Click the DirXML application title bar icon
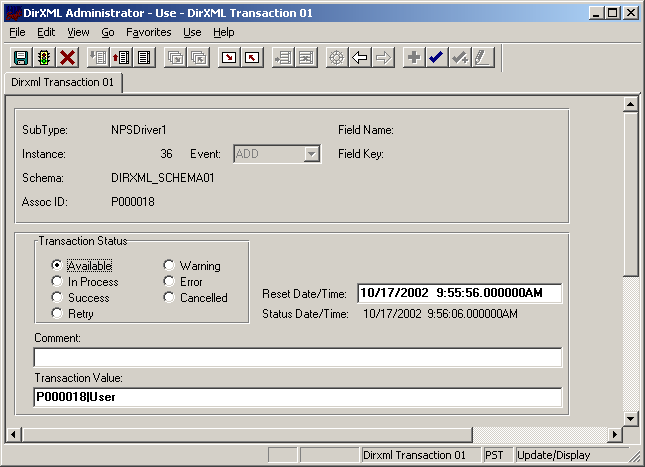This screenshot has height=467, width=645. (13, 13)
